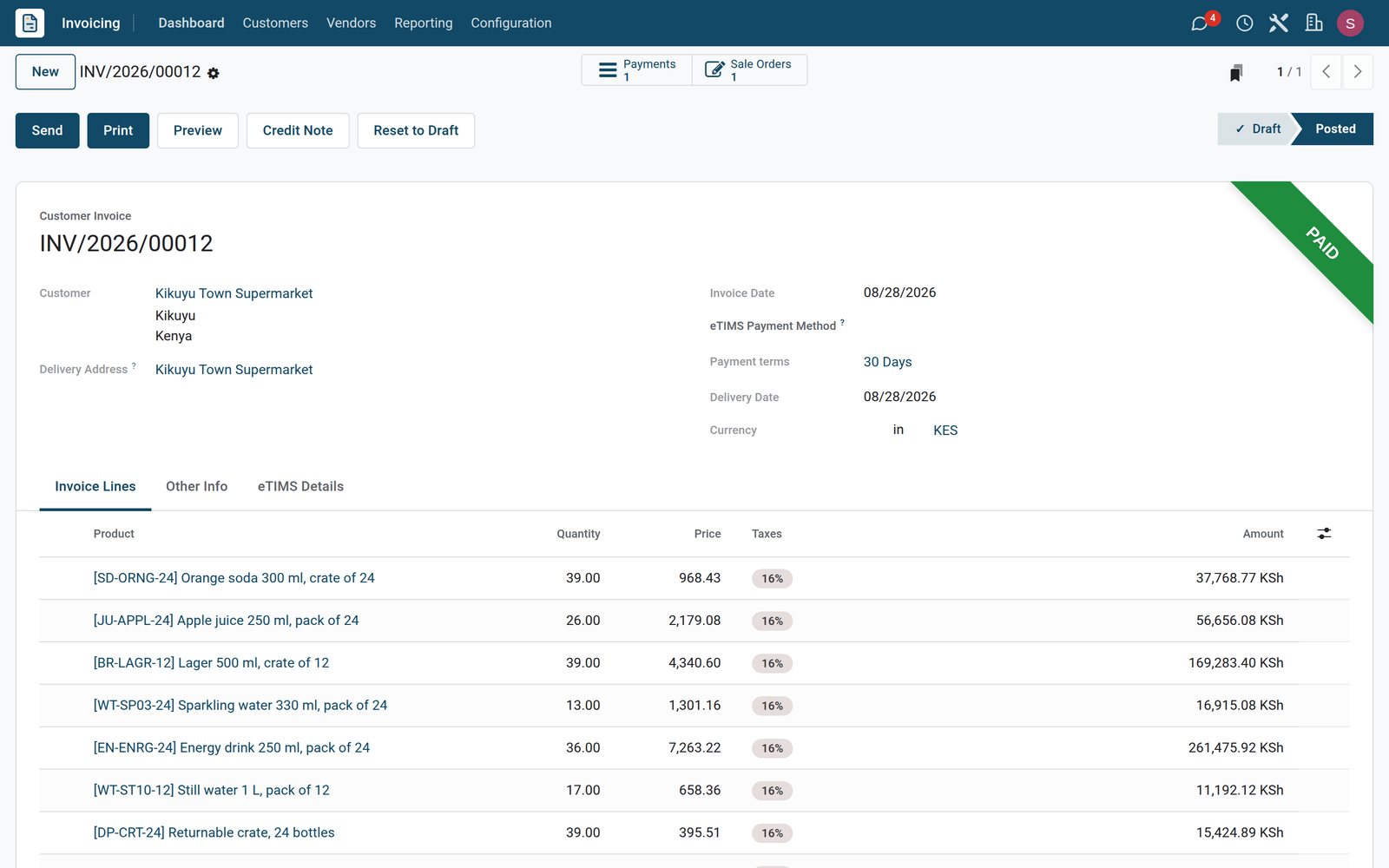The image size is (1389, 868).
Task: Click the eTIMS Payment Method help mark
Action: coord(842,323)
